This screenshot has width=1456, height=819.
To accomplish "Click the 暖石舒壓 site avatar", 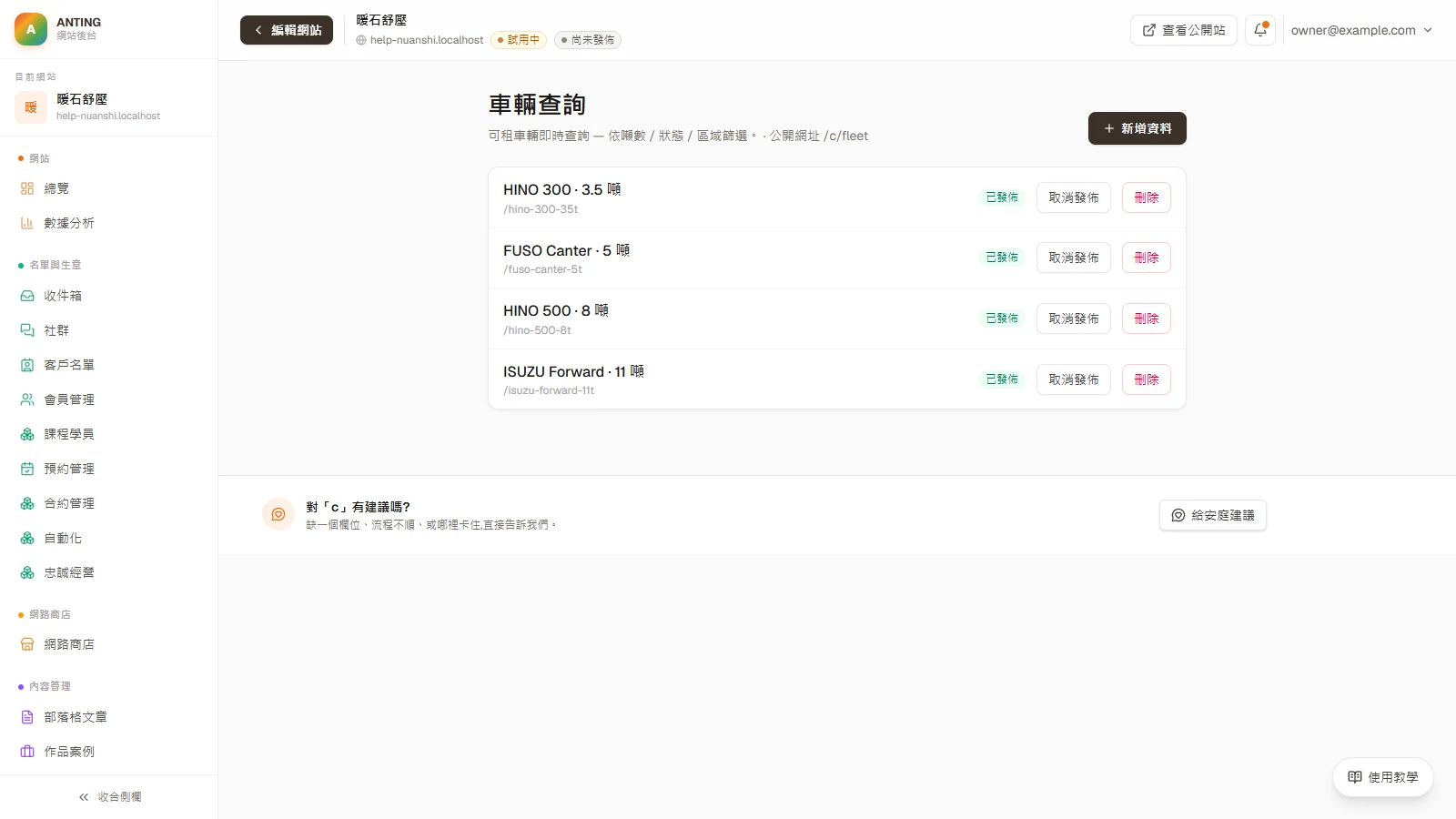I will 31,107.
